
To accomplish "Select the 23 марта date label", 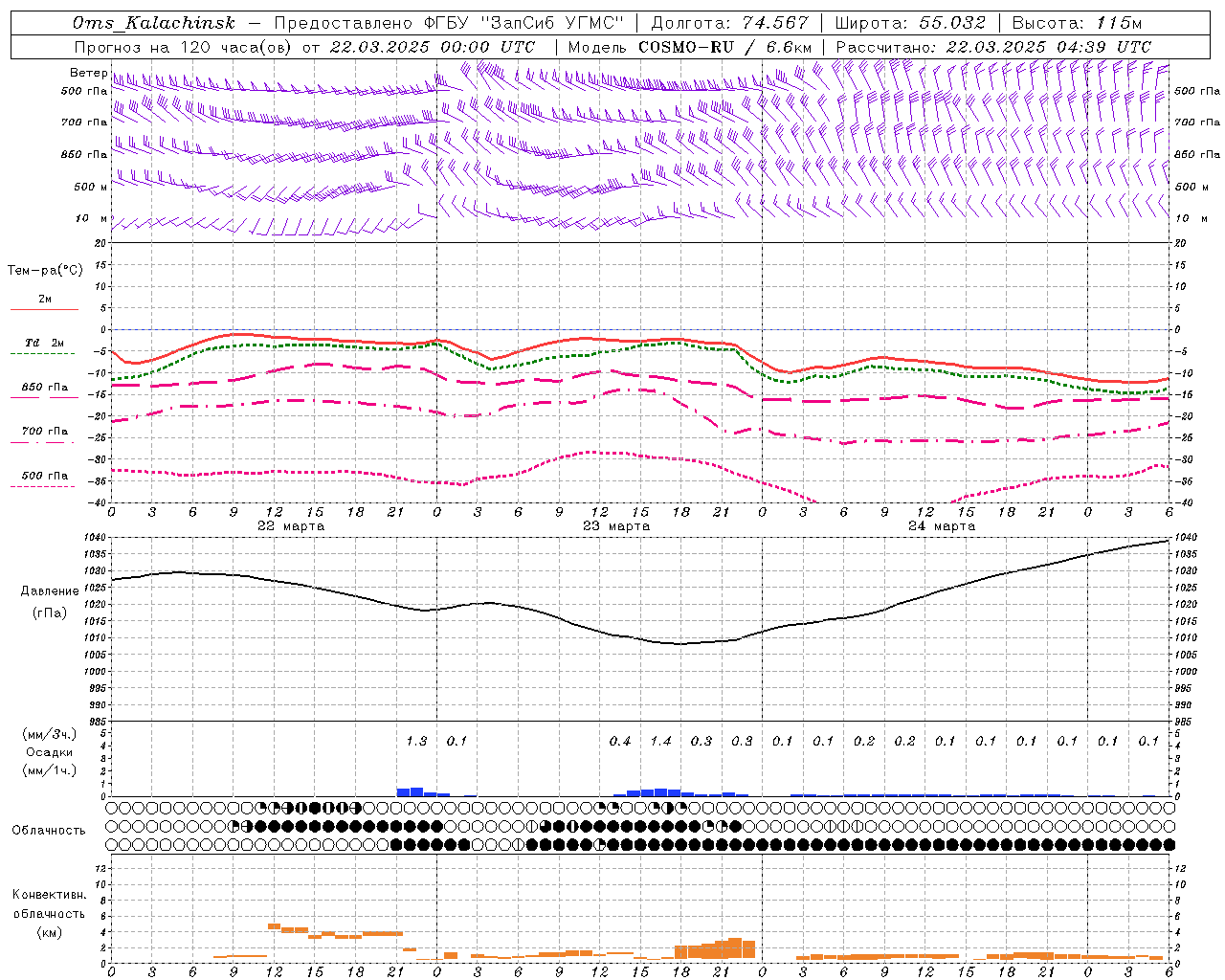I will 616,526.
